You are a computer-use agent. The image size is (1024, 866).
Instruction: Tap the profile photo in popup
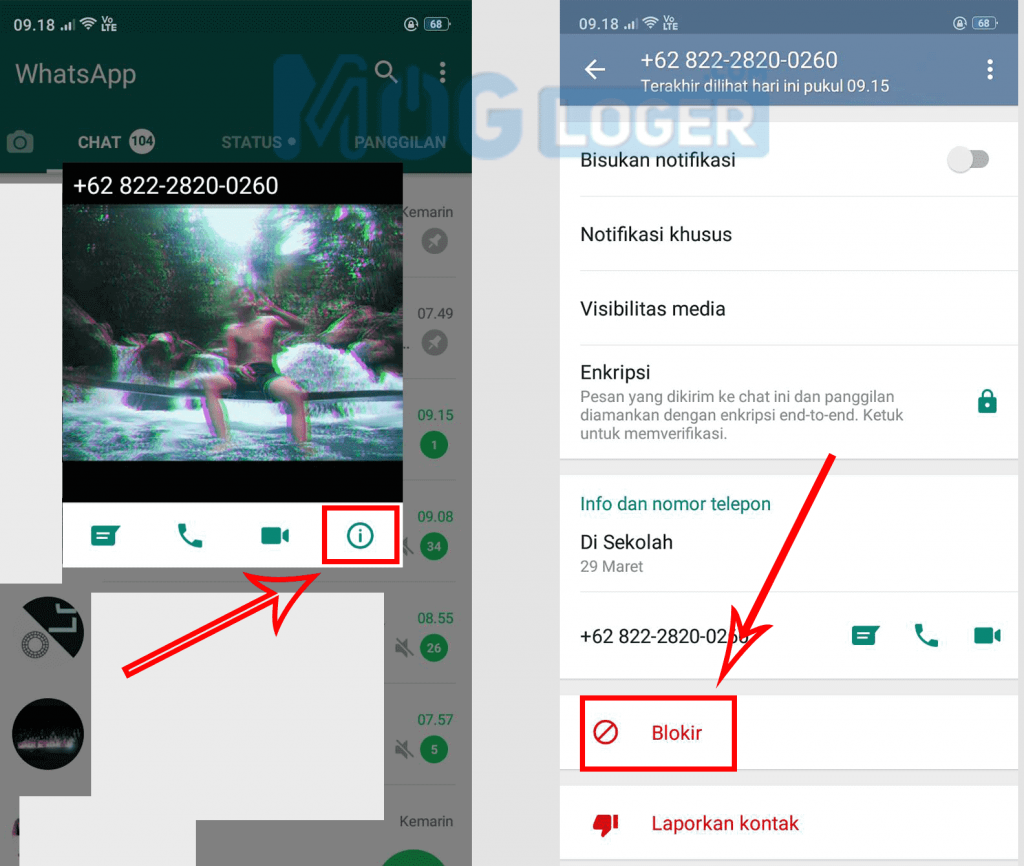[x=232, y=333]
